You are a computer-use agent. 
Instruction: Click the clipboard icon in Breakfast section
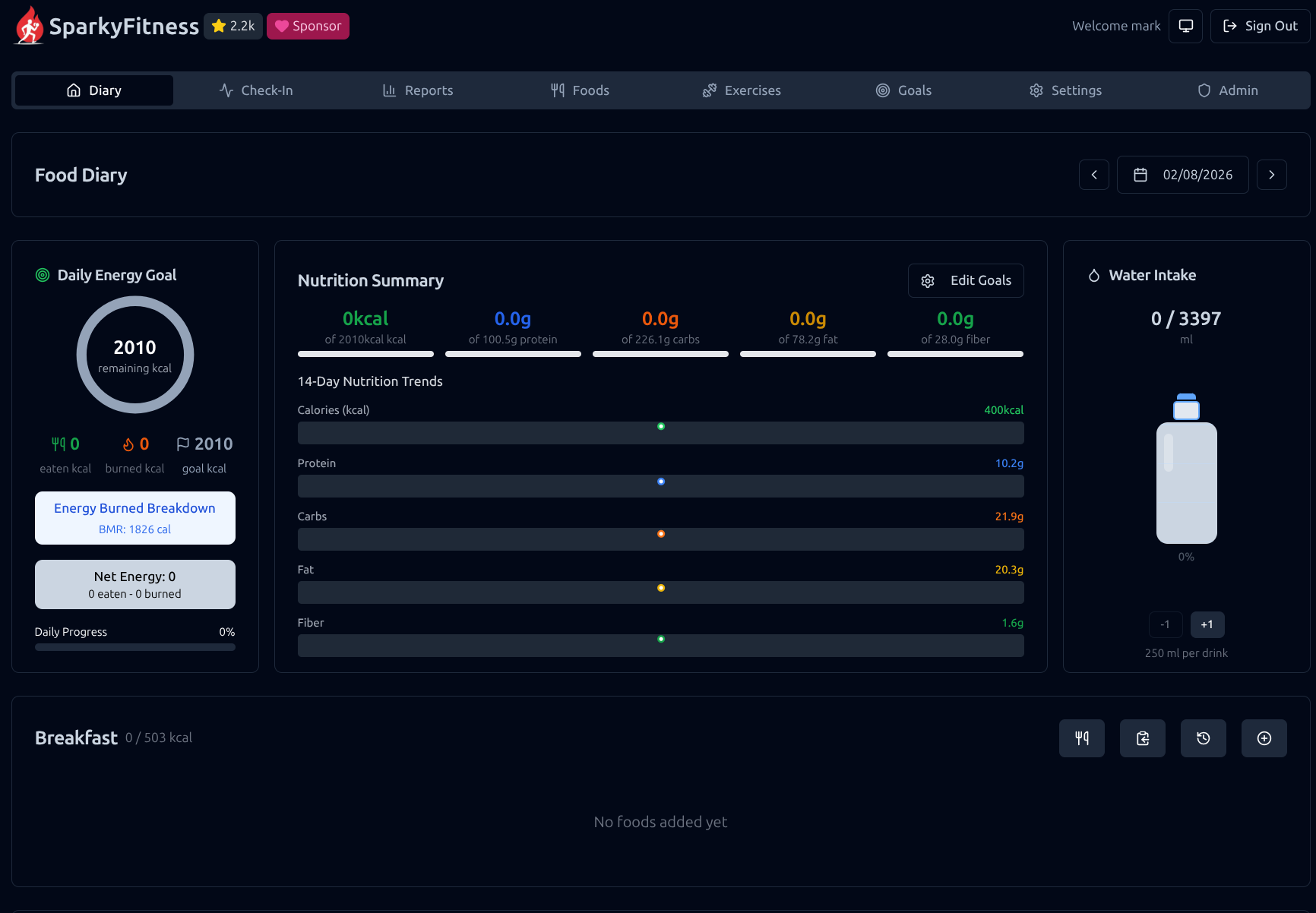click(1142, 738)
